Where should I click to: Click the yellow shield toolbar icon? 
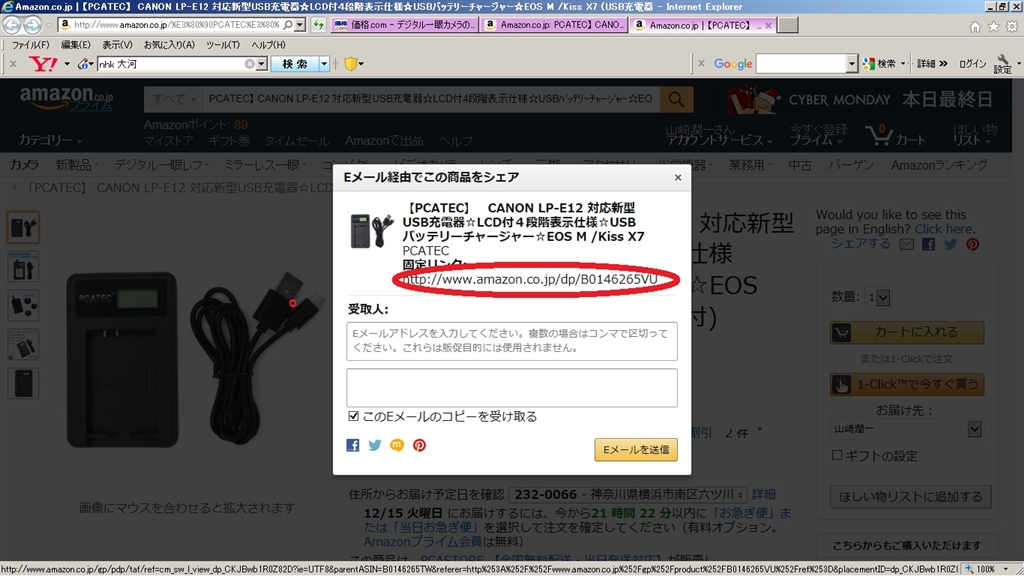[351, 64]
